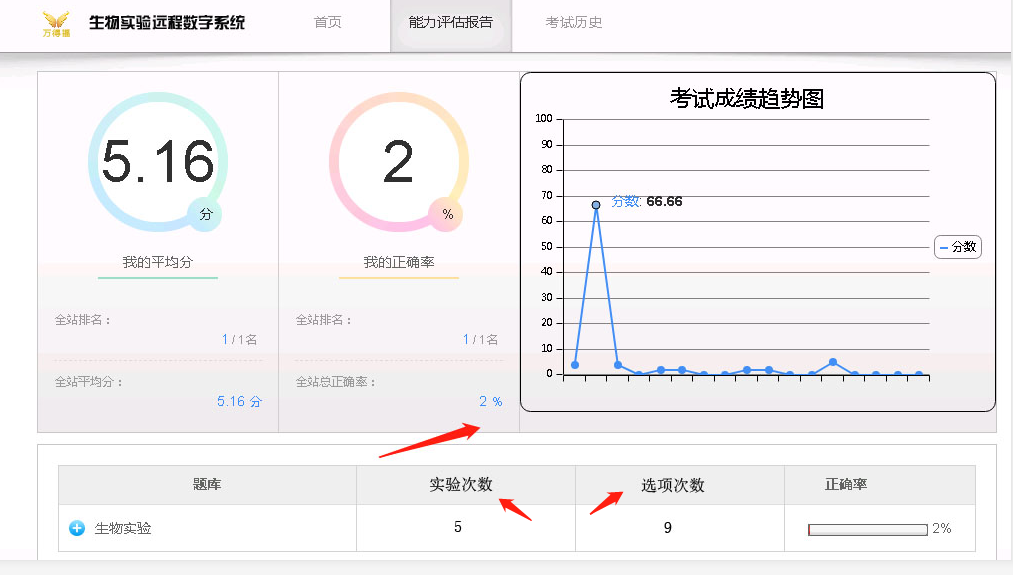Toggle the 分数 legend entry in chart
The image size is (1013, 575).
point(957,247)
